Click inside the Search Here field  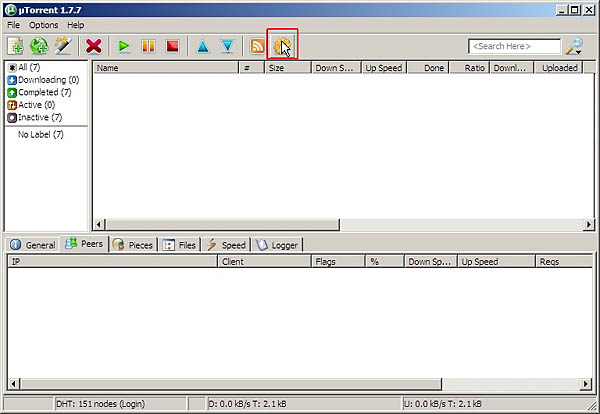(x=514, y=46)
